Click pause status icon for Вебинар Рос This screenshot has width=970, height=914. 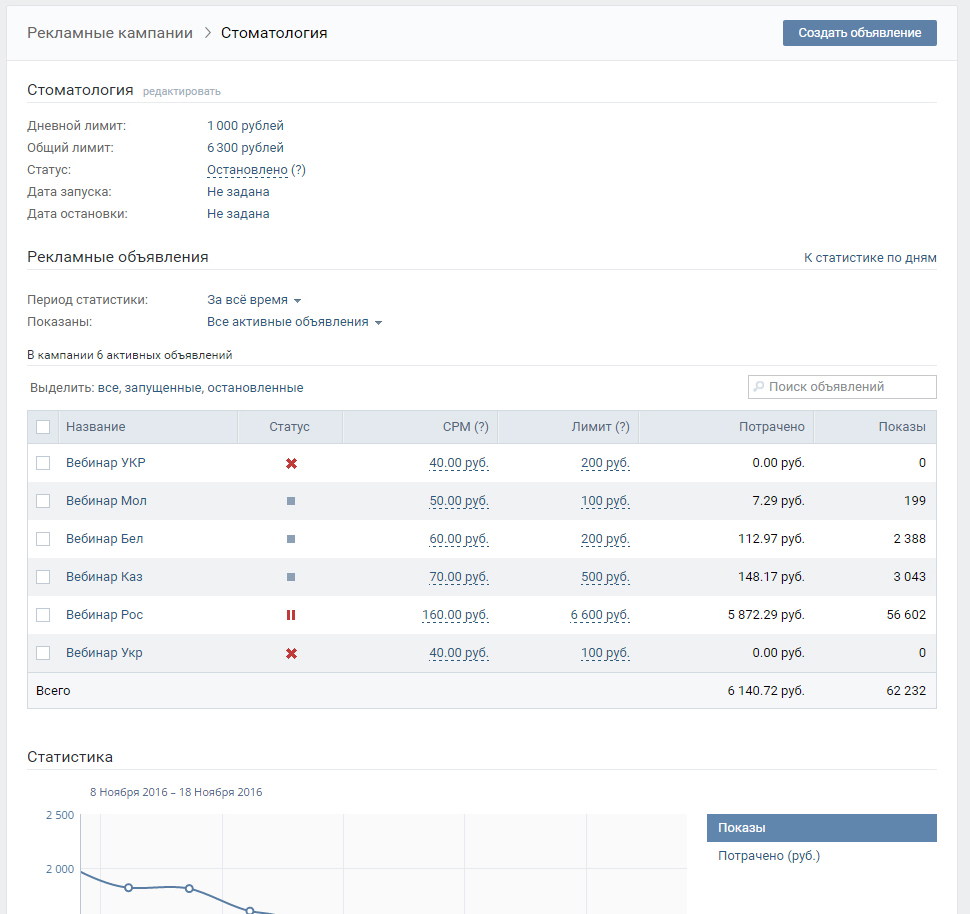[x=291, y=615]
